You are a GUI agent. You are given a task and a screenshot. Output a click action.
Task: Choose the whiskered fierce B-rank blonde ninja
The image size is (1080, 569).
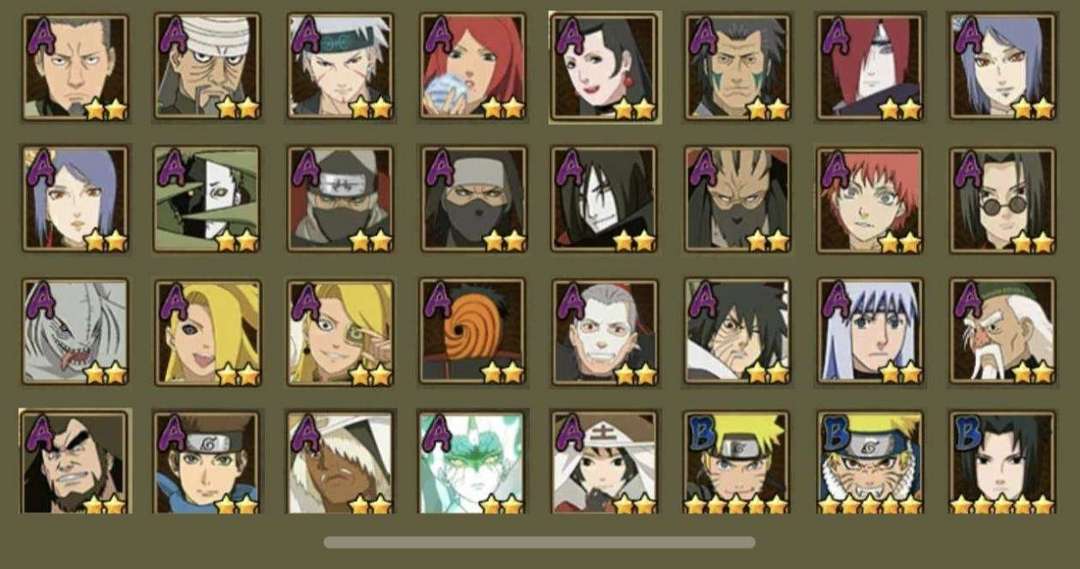click(870, 463)
